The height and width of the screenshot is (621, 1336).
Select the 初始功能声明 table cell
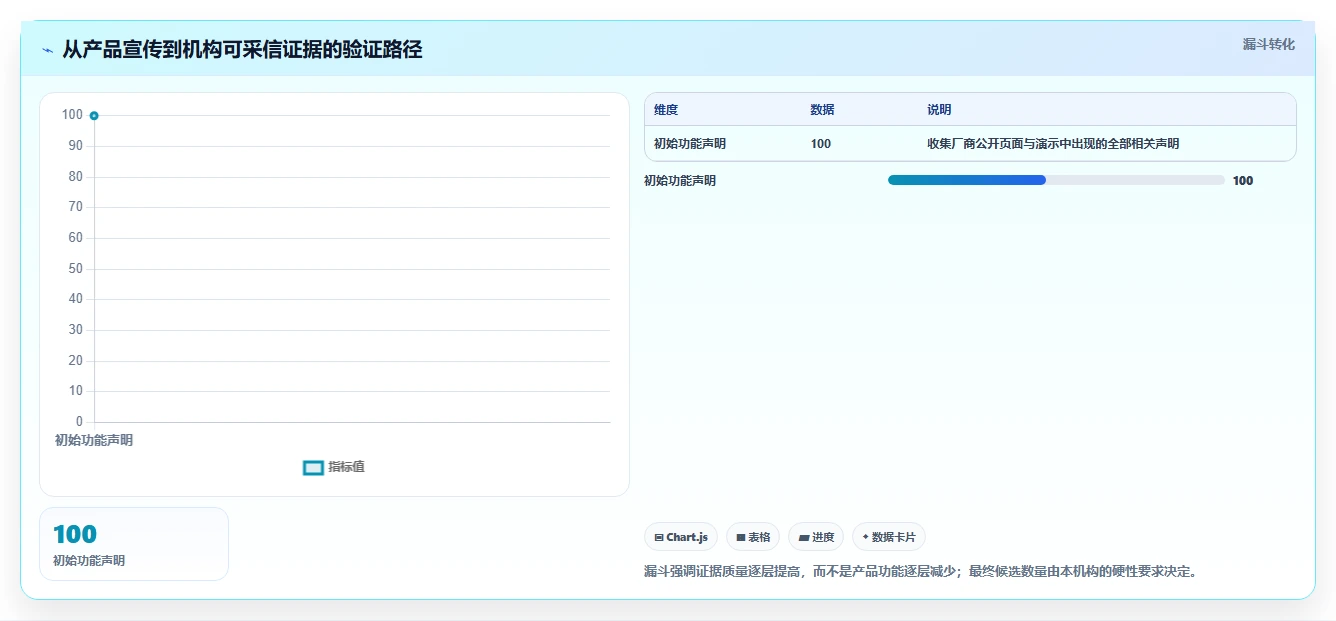(x=690, y=144)
